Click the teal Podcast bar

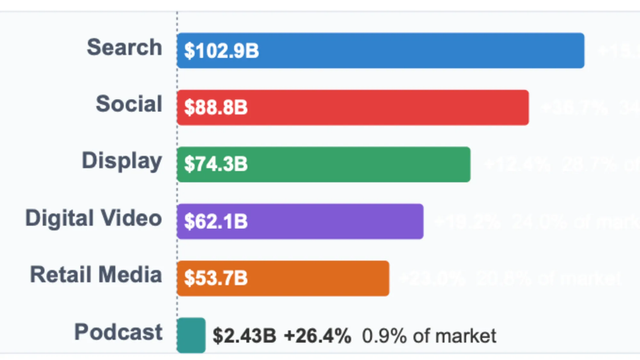(191, 335)
